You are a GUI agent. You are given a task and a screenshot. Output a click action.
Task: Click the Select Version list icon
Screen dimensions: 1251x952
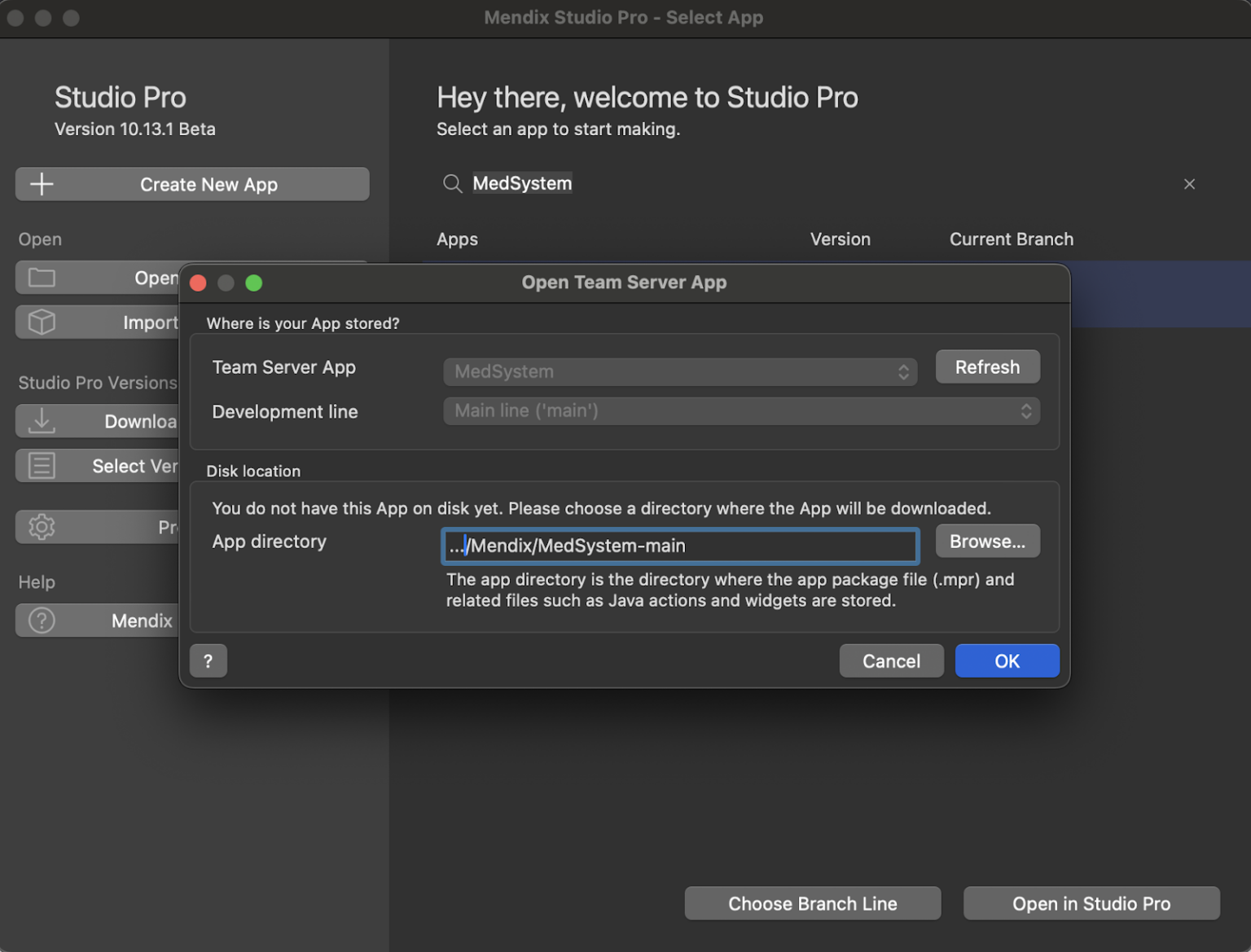click(x=42, y=465)
